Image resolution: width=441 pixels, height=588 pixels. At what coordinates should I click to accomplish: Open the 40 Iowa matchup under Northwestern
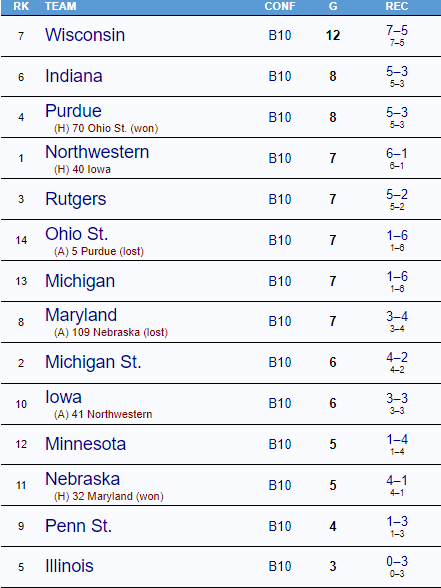pyautogui.click(x=92, y=169)
